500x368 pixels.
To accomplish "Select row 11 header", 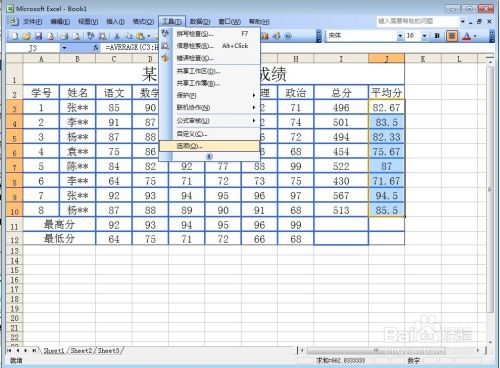I will [x=14, y=225].
